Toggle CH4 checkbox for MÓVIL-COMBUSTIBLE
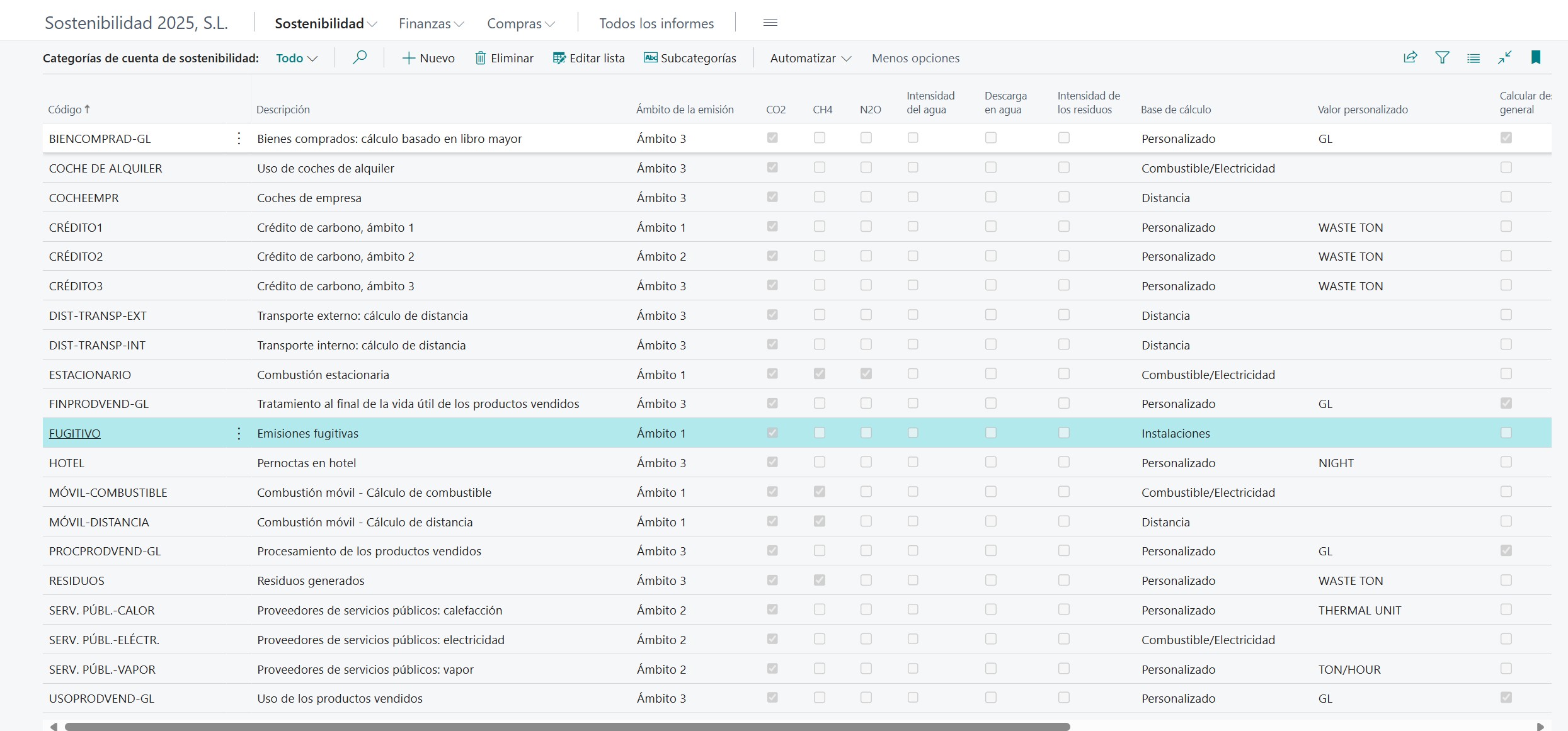Screen dimensions: 1568x731 [x=820, y=492]
